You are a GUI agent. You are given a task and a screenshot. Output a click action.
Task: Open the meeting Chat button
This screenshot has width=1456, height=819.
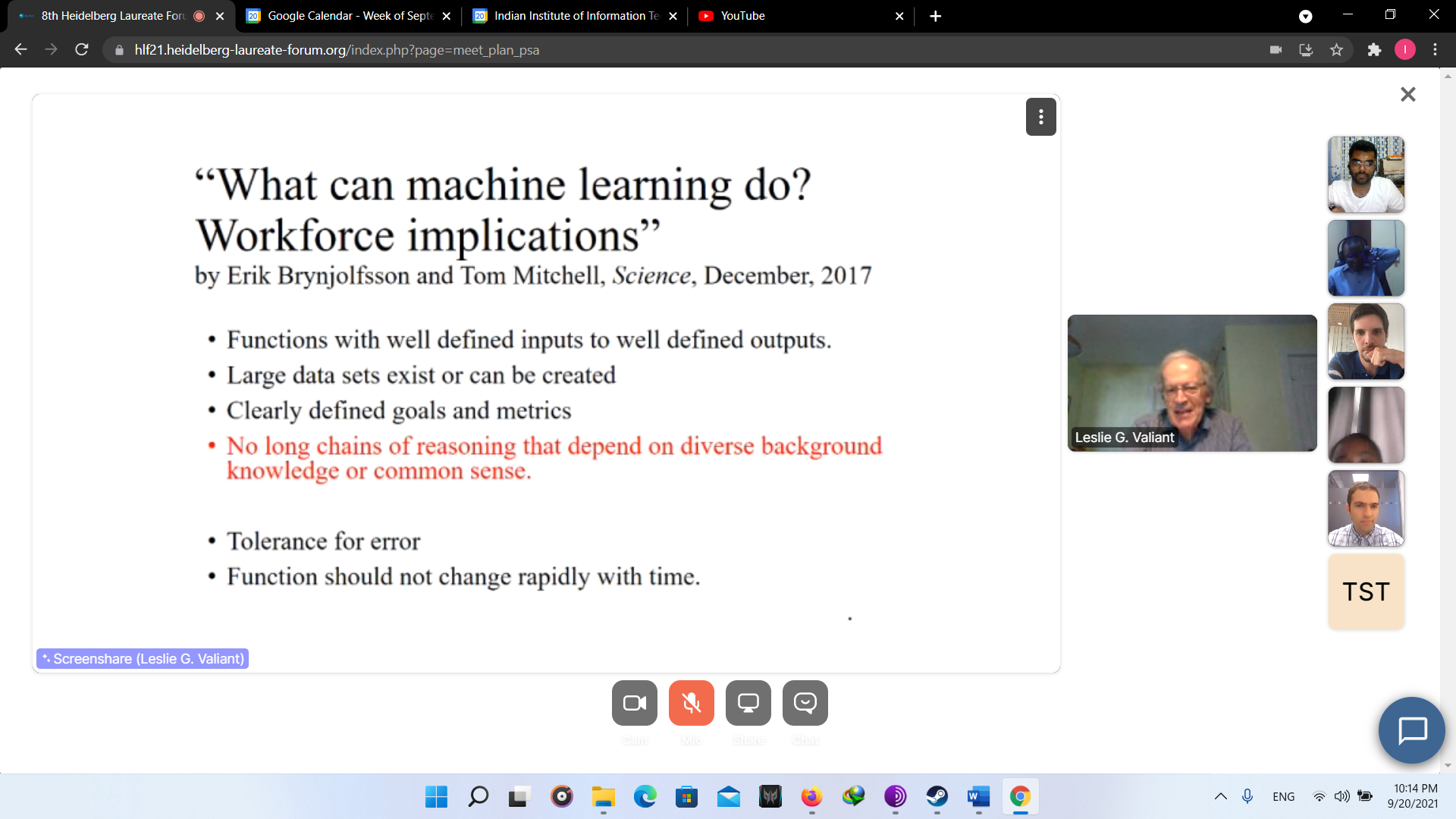tap(805, 703)
